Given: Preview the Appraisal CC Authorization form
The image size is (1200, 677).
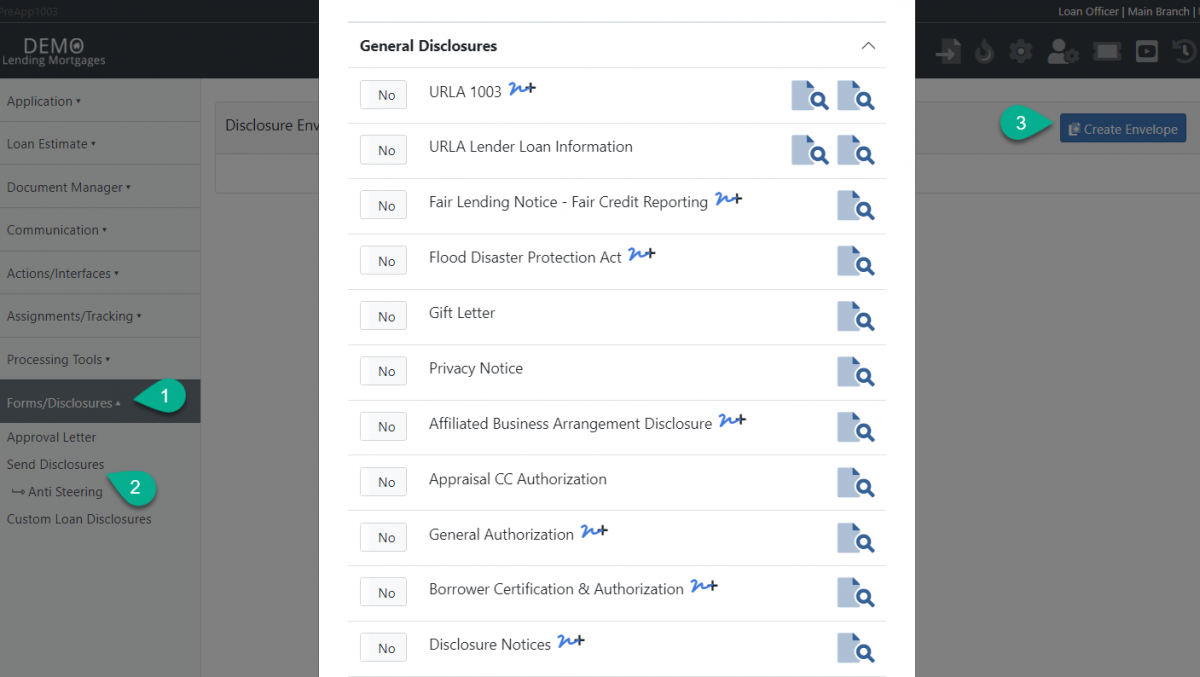Looking at the screenshot, I should coord(855,483).
